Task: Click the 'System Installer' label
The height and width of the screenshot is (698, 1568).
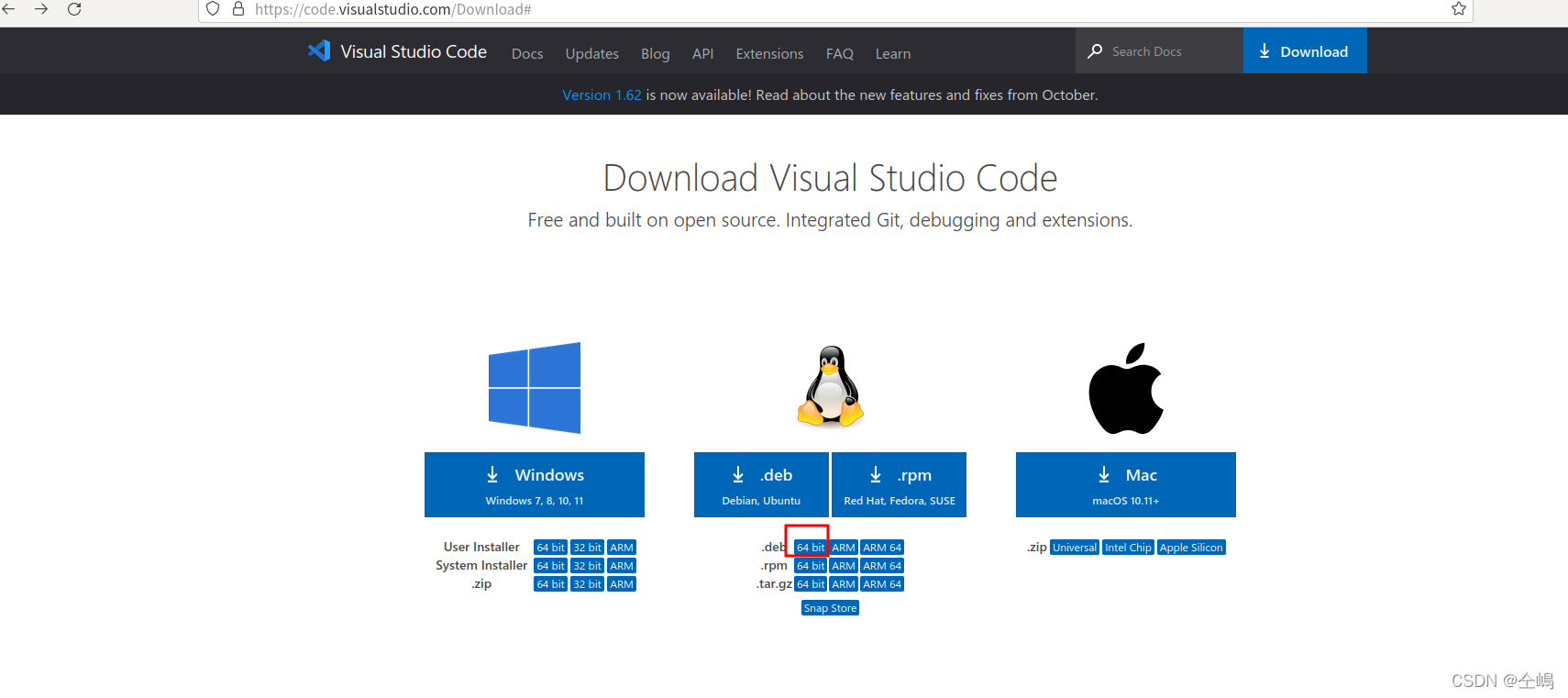Action: pyautogui.click(x=481, y=566)
